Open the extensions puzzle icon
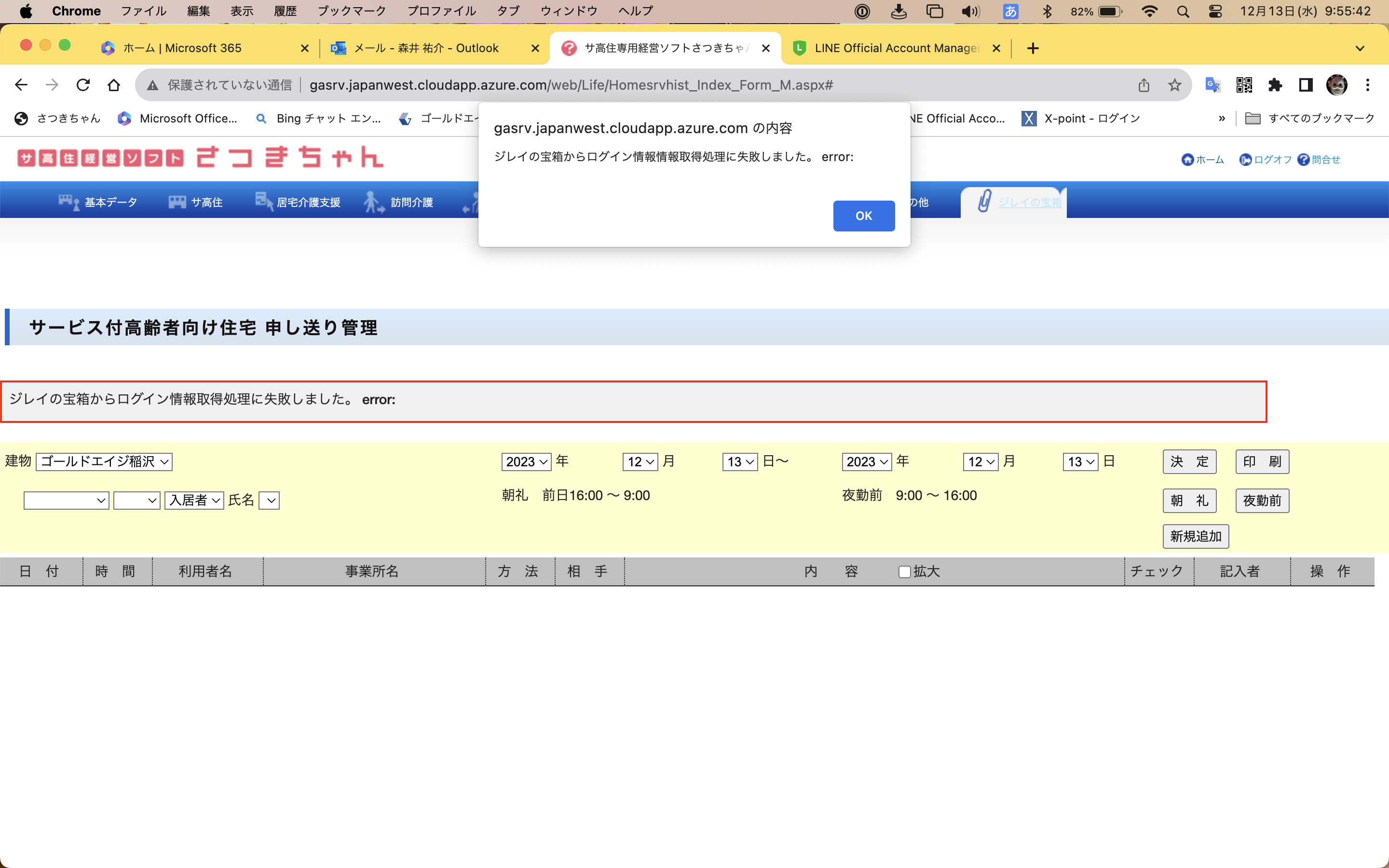The height and width of the screenshot is (868, 1389). pyautogui.click(x=1275, y=85)
